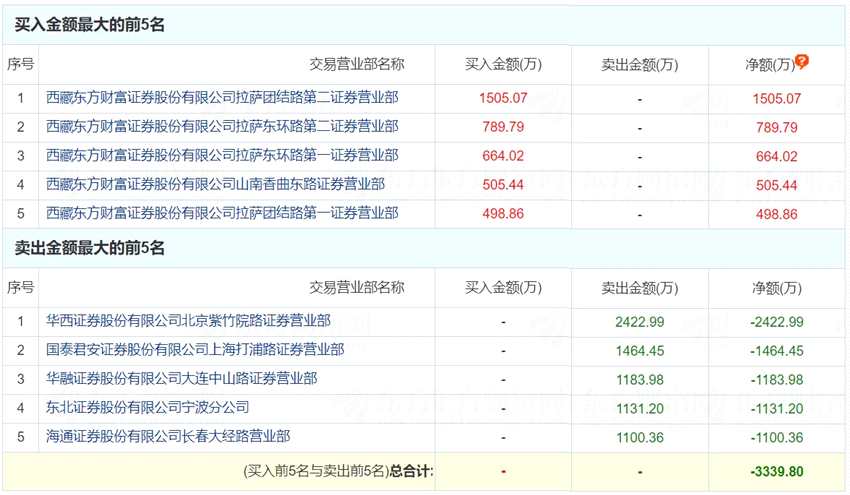The image size is (850, 495).
Task: Click 交易营业部名称 header in sell table
Action: (x=357, y=287)
